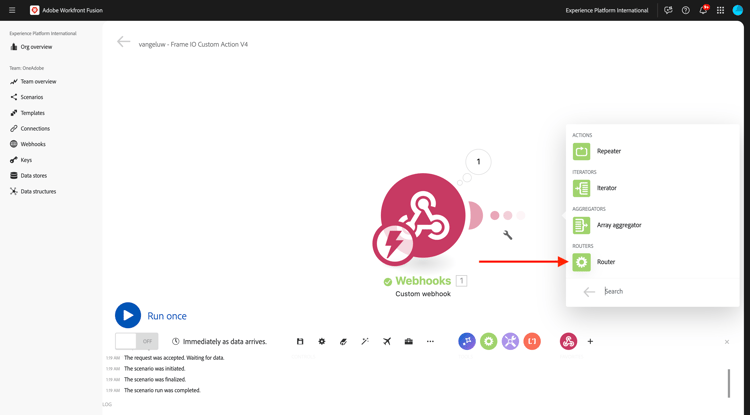This screenshot has height=415, width=750.
Task: Open the notifications bell
Action: [x=703, y=10]
